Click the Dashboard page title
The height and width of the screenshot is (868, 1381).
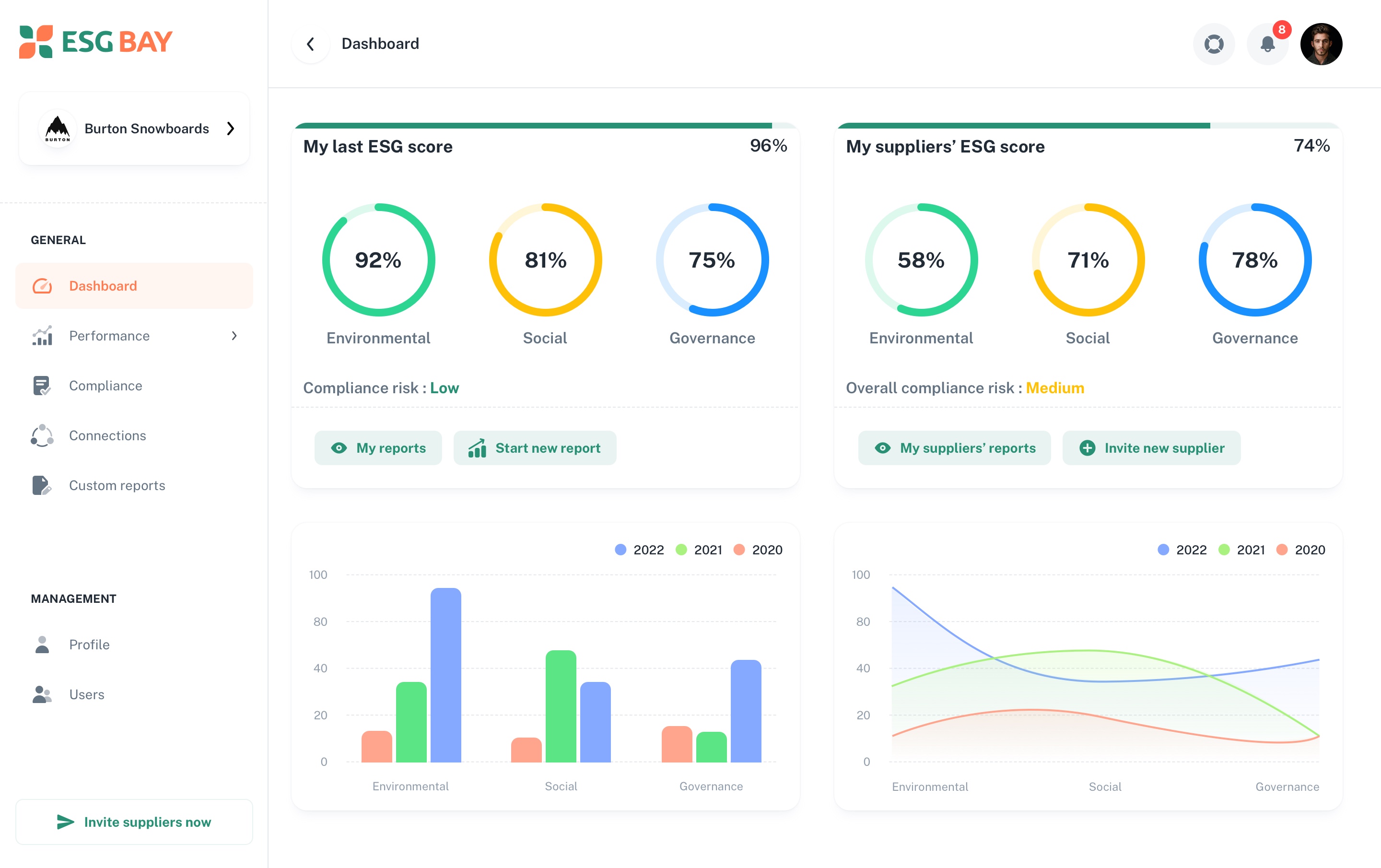tap(380, 44)
